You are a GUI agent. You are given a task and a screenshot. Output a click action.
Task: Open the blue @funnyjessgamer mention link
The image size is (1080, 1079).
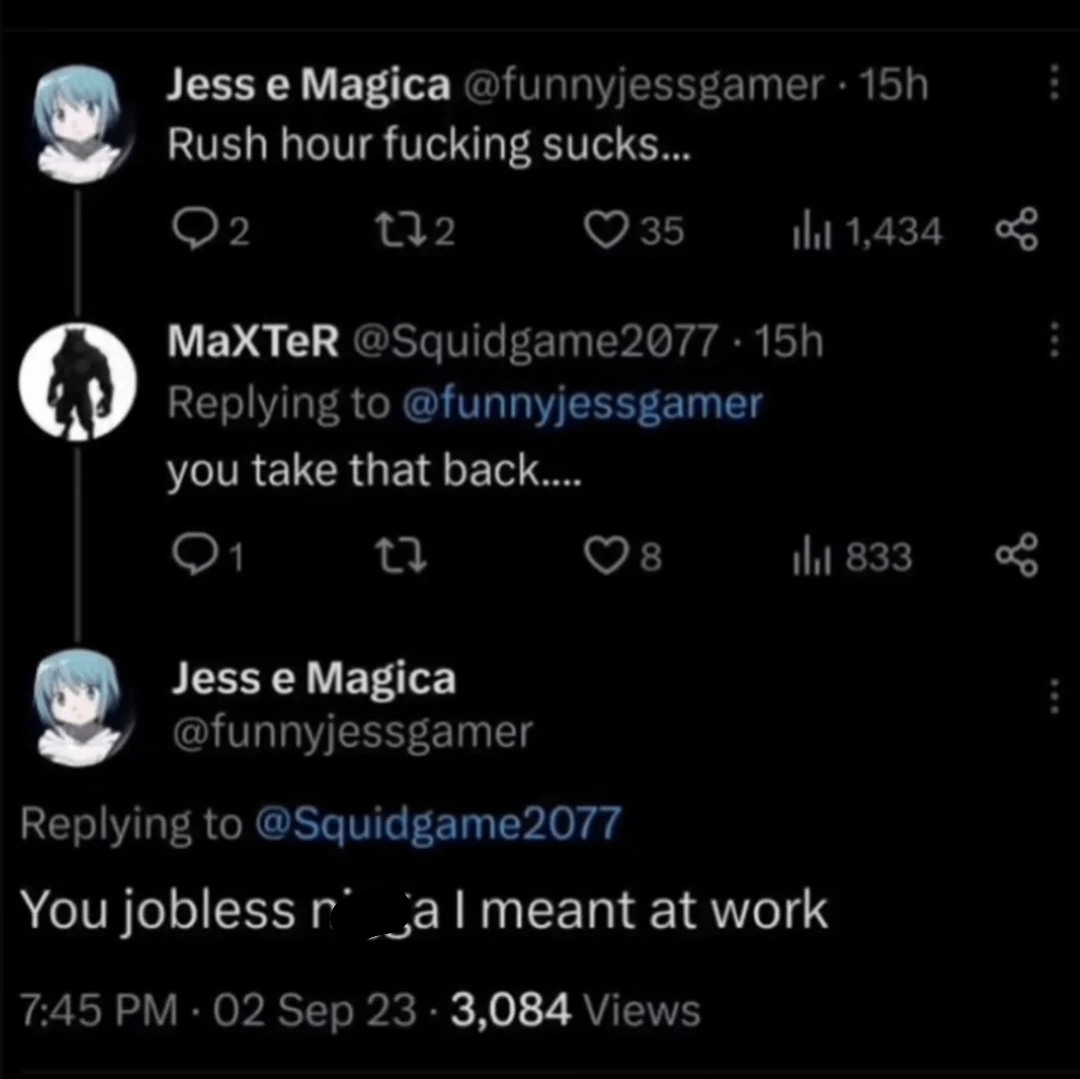tap(581, 403)
